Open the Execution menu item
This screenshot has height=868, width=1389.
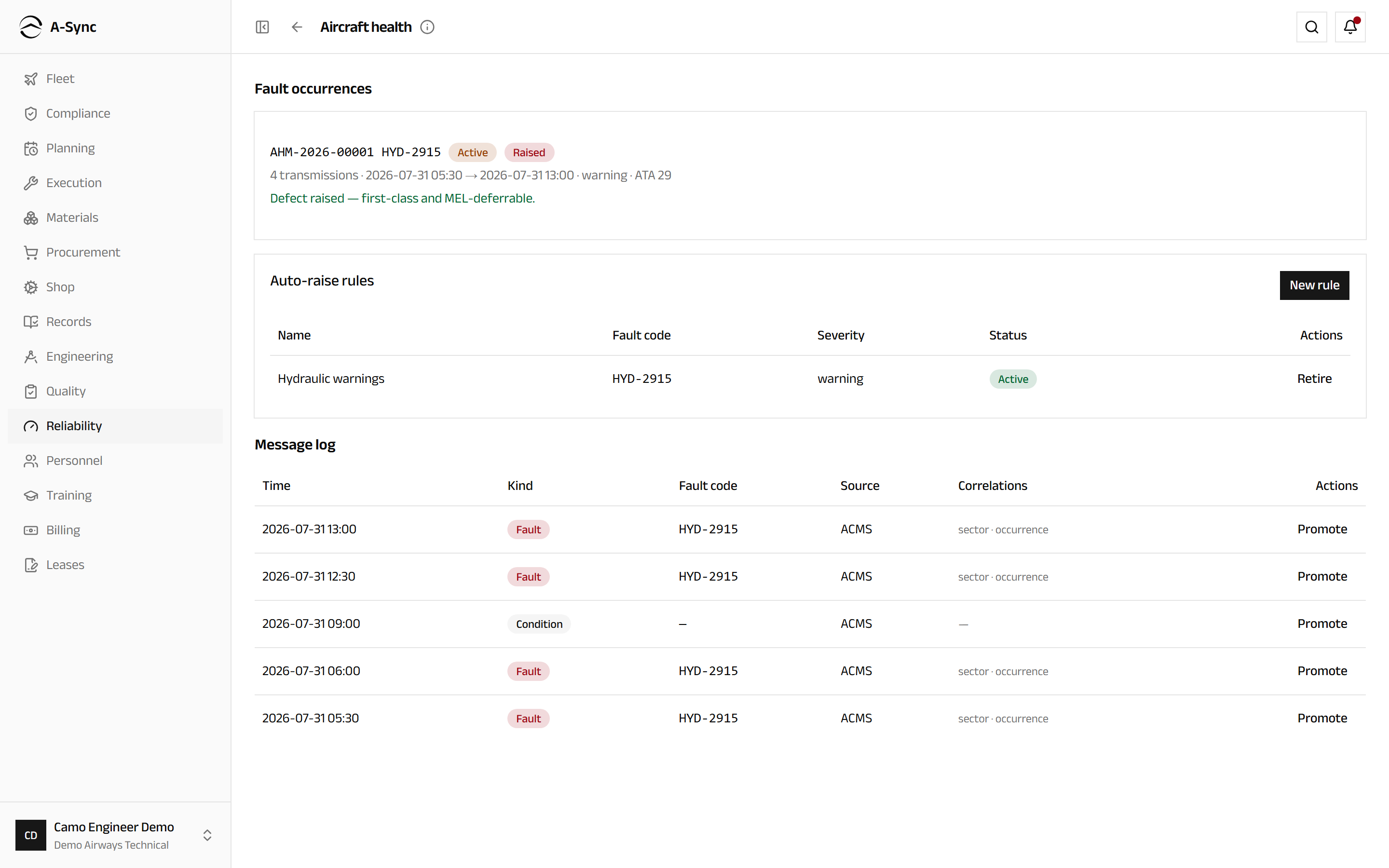115,183
